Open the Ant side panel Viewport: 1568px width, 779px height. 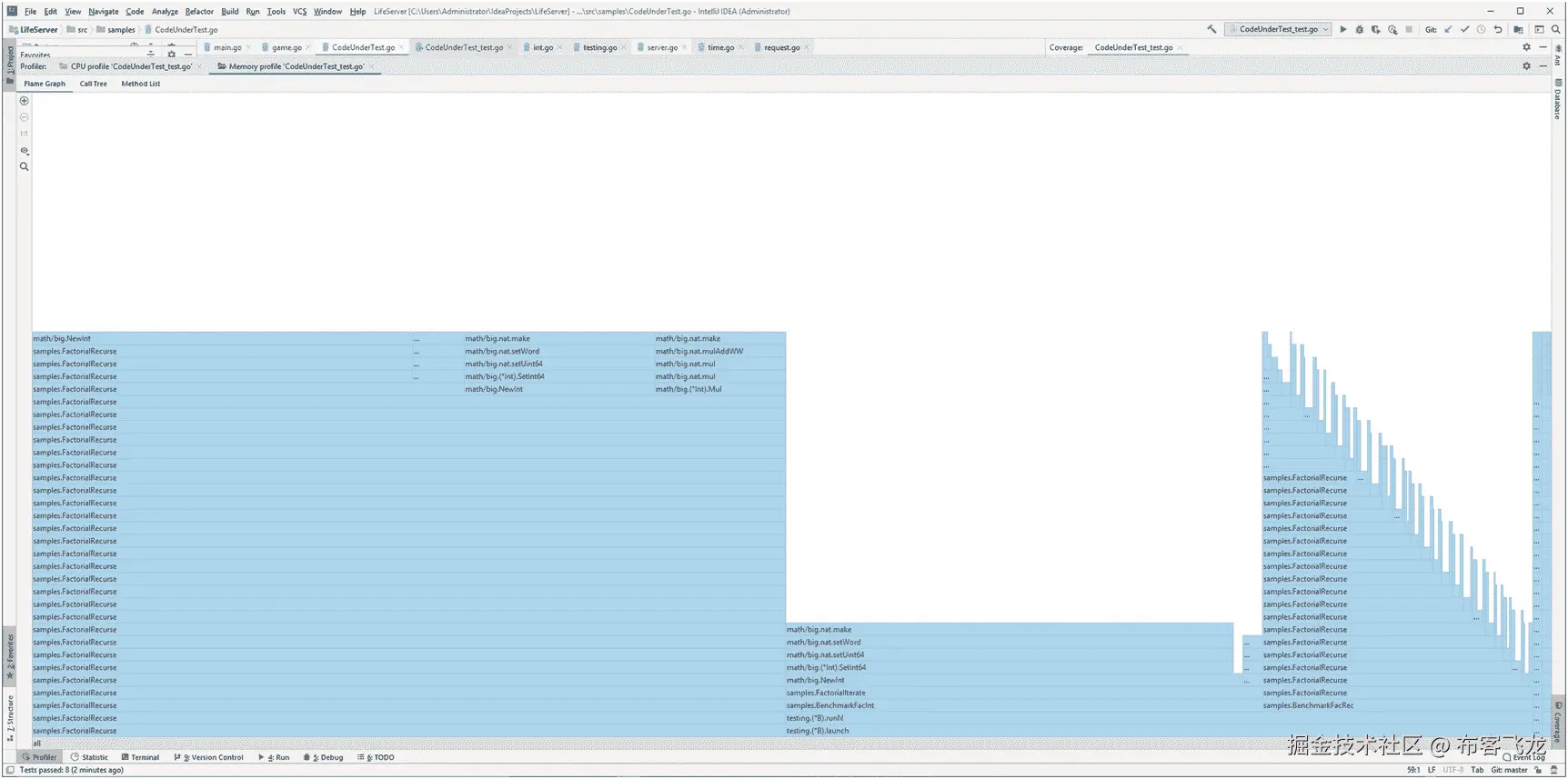coord(1557,55)
